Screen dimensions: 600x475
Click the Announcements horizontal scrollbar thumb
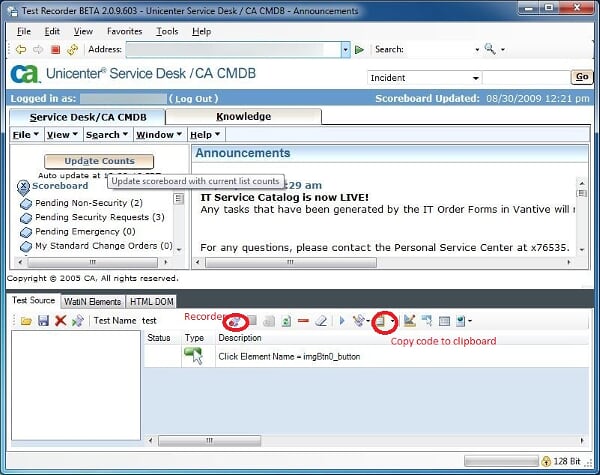point(291,263)
